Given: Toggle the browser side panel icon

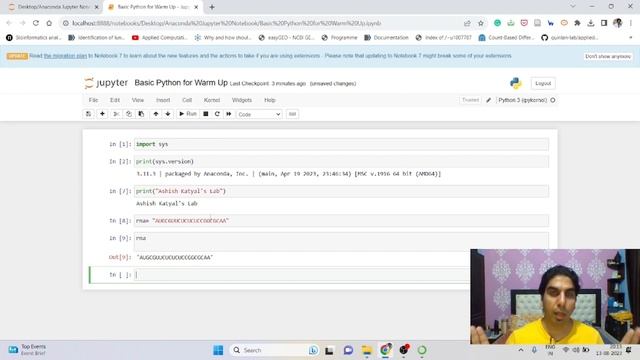Looking at the screenshot, I should (604, 23).
